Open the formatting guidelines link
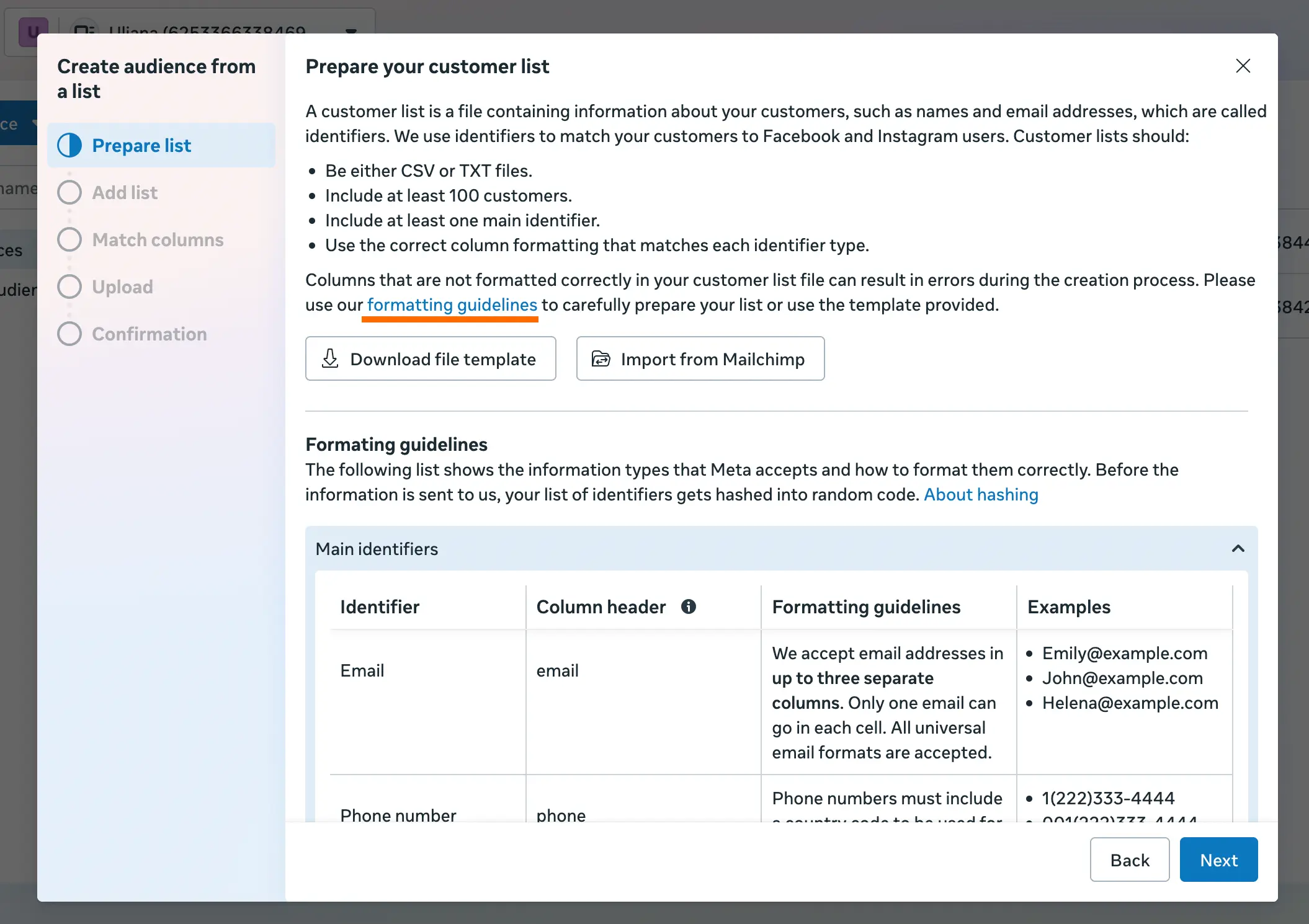 [x=450, y=304]
